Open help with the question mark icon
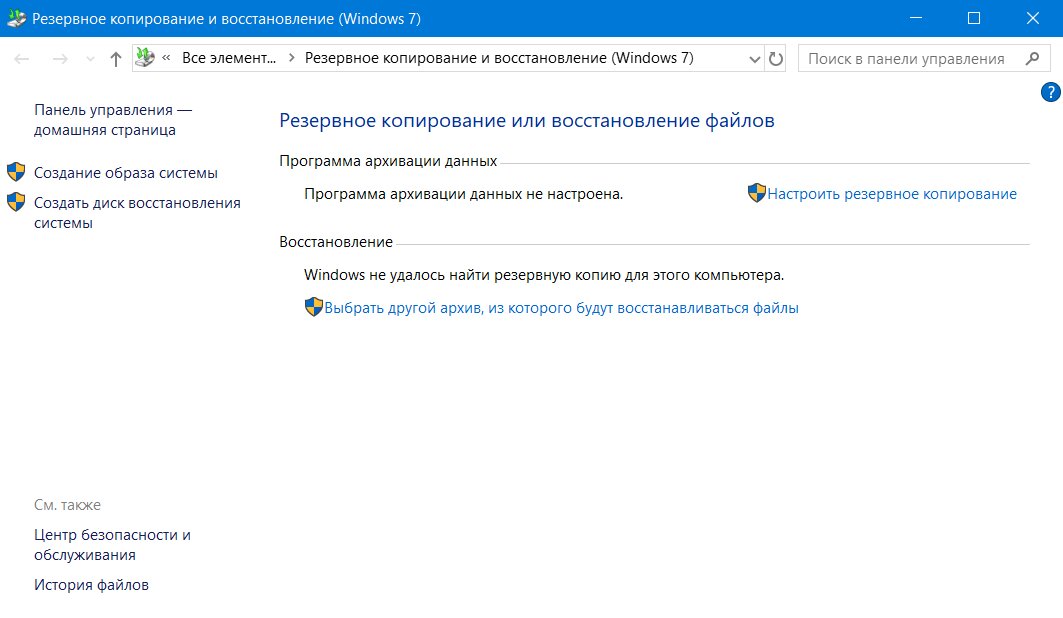Screen dimensions: 1063x618 1051,92
